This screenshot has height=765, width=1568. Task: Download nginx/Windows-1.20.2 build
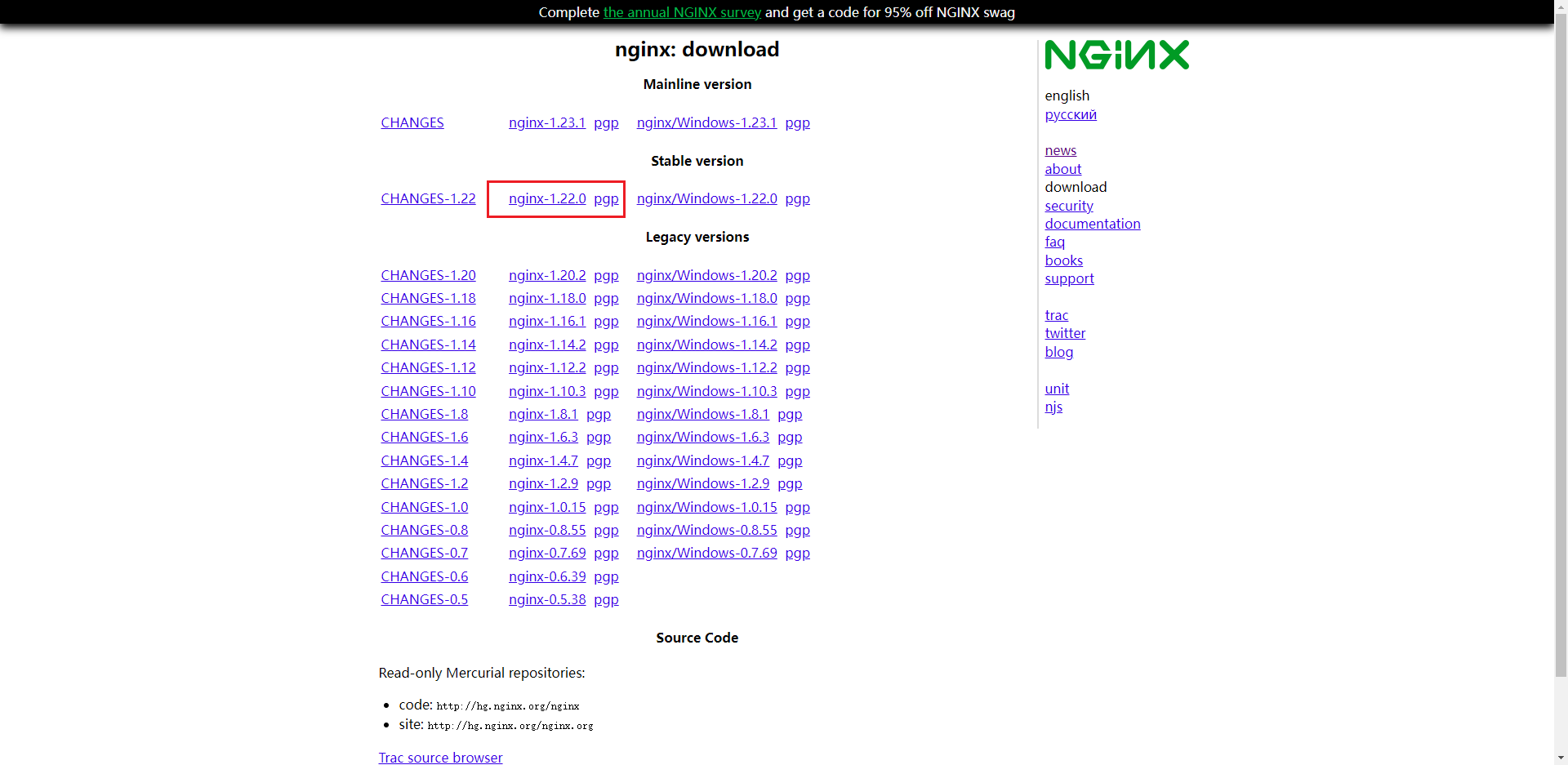point(706,275)
